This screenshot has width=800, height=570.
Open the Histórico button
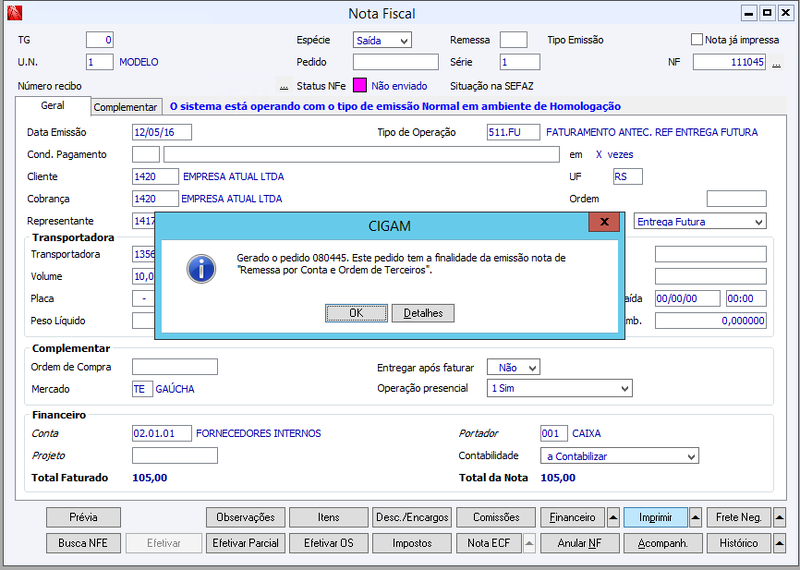739,543
